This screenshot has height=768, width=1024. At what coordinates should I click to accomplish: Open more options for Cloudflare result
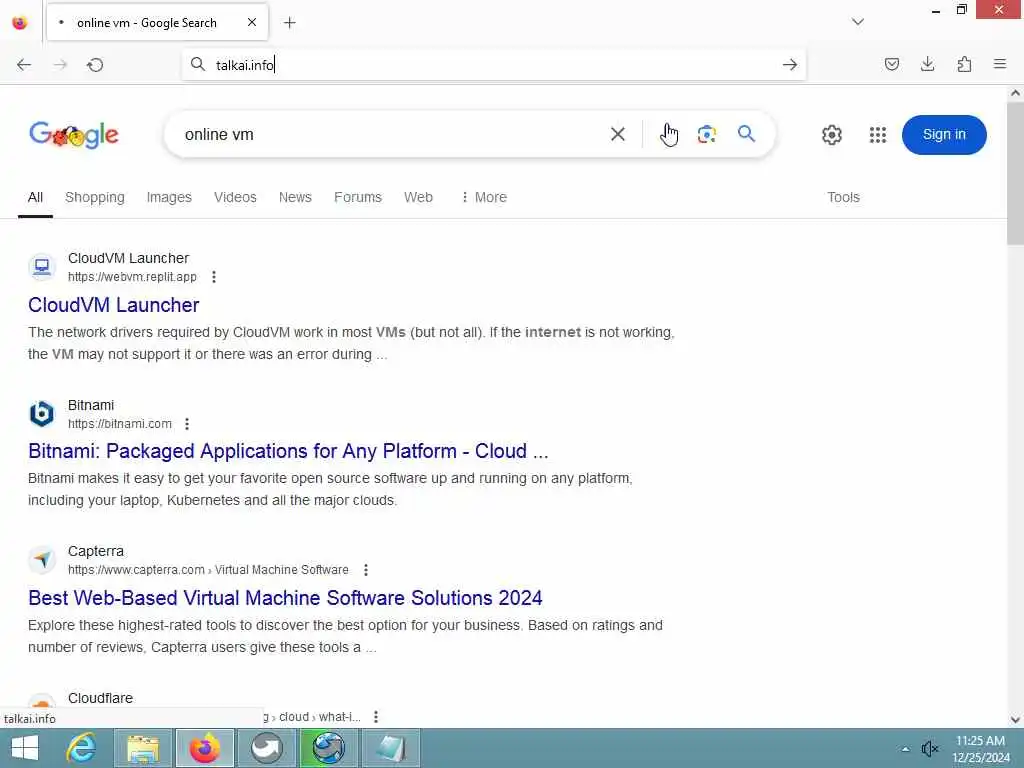point(376,717)
